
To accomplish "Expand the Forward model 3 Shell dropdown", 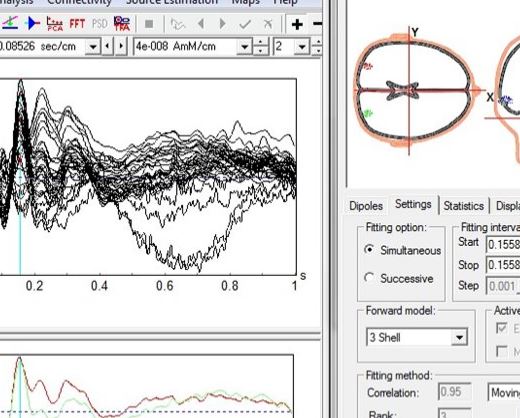I will (459, 337).
